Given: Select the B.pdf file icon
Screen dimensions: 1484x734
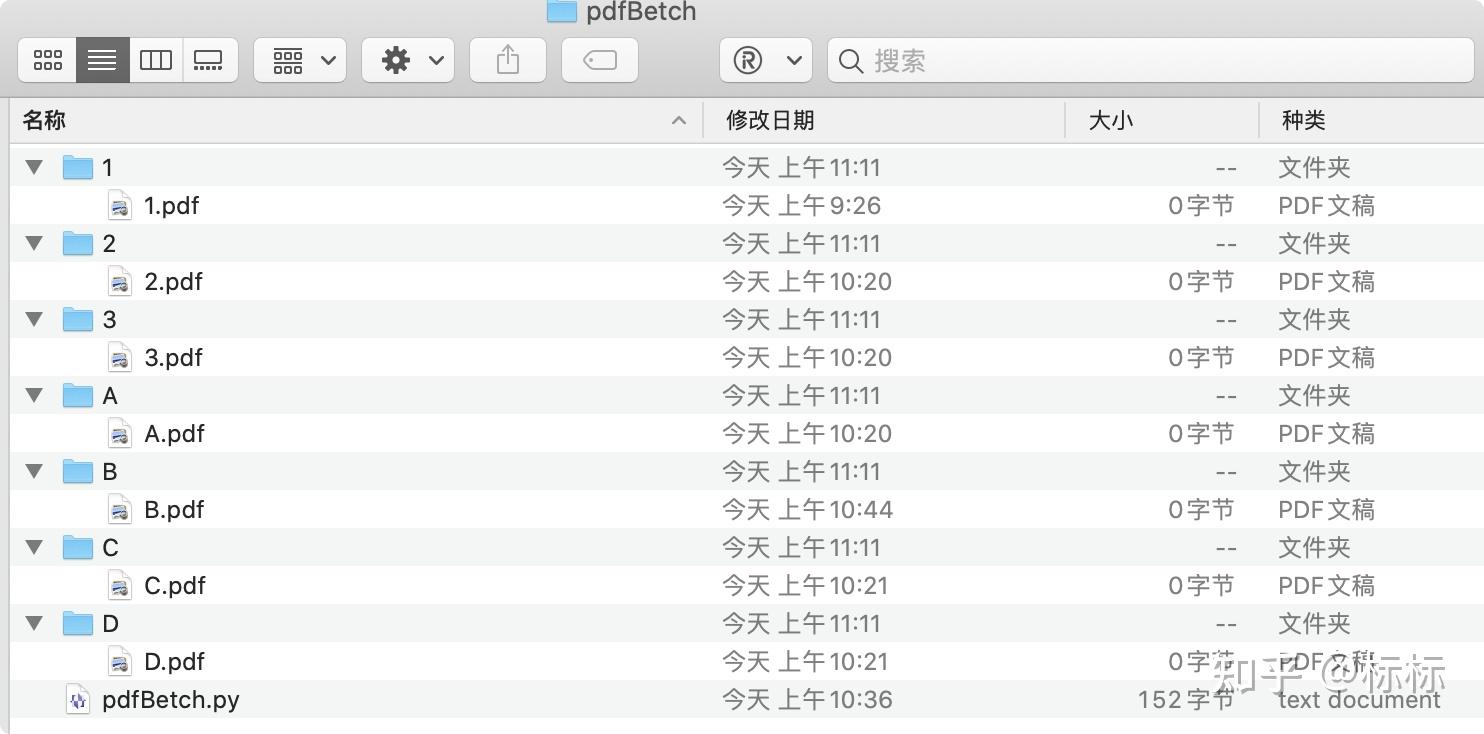Looking at the screenshot, I should [120, 510].
